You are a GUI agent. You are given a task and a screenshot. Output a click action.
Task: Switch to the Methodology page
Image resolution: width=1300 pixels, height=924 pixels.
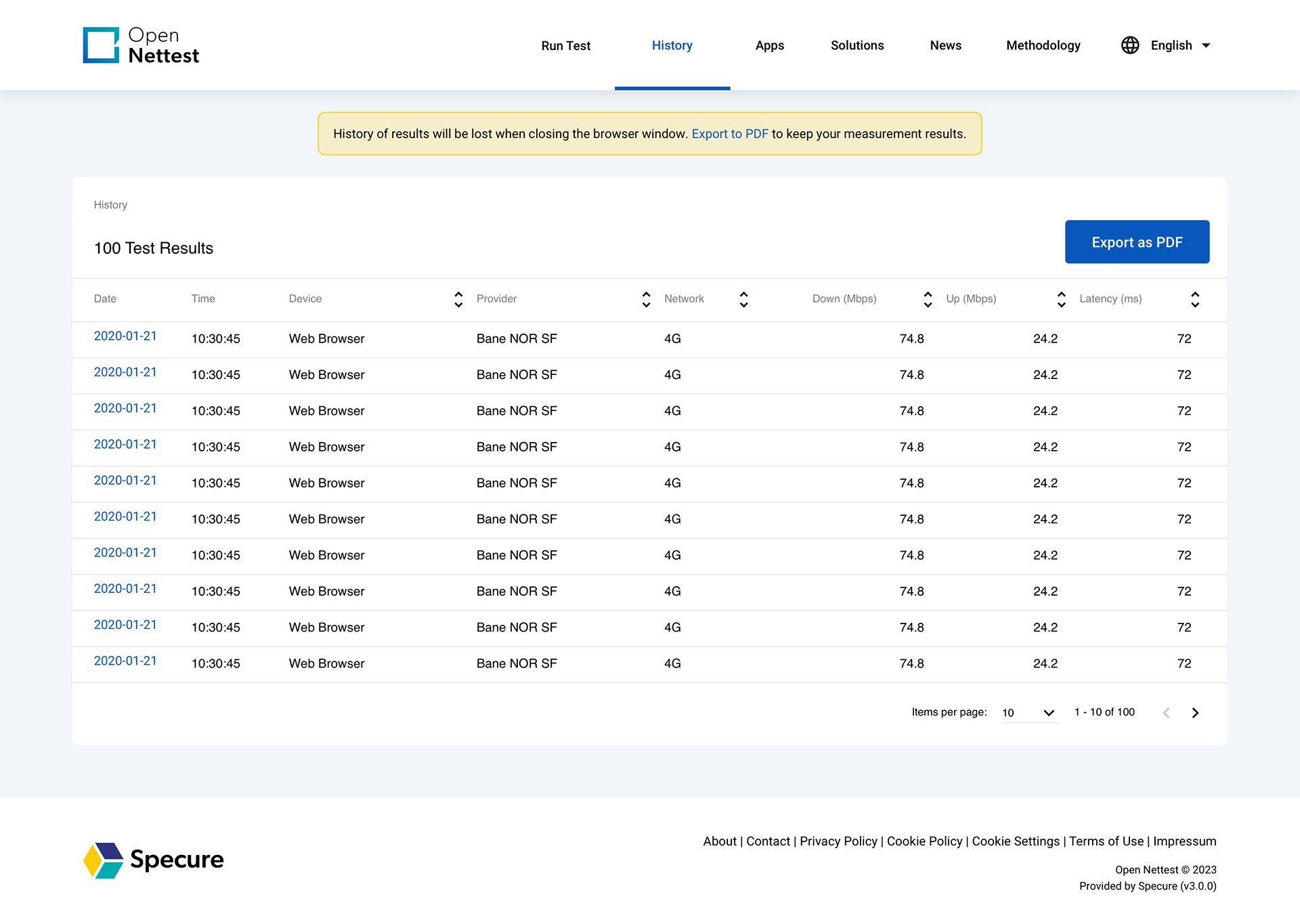[x=1043, y=45]
